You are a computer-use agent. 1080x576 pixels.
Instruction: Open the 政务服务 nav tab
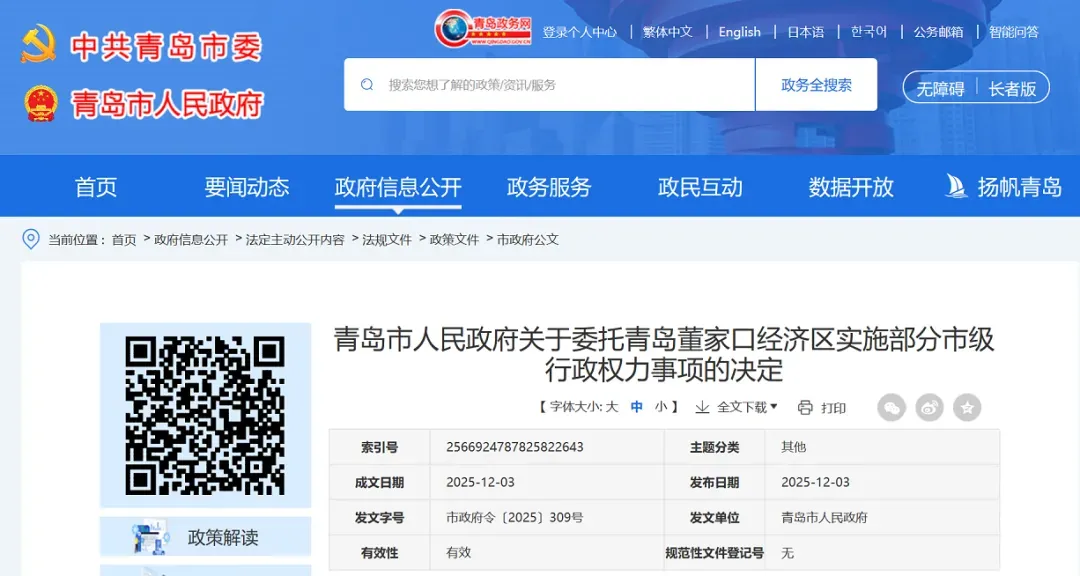coord(549,187)
